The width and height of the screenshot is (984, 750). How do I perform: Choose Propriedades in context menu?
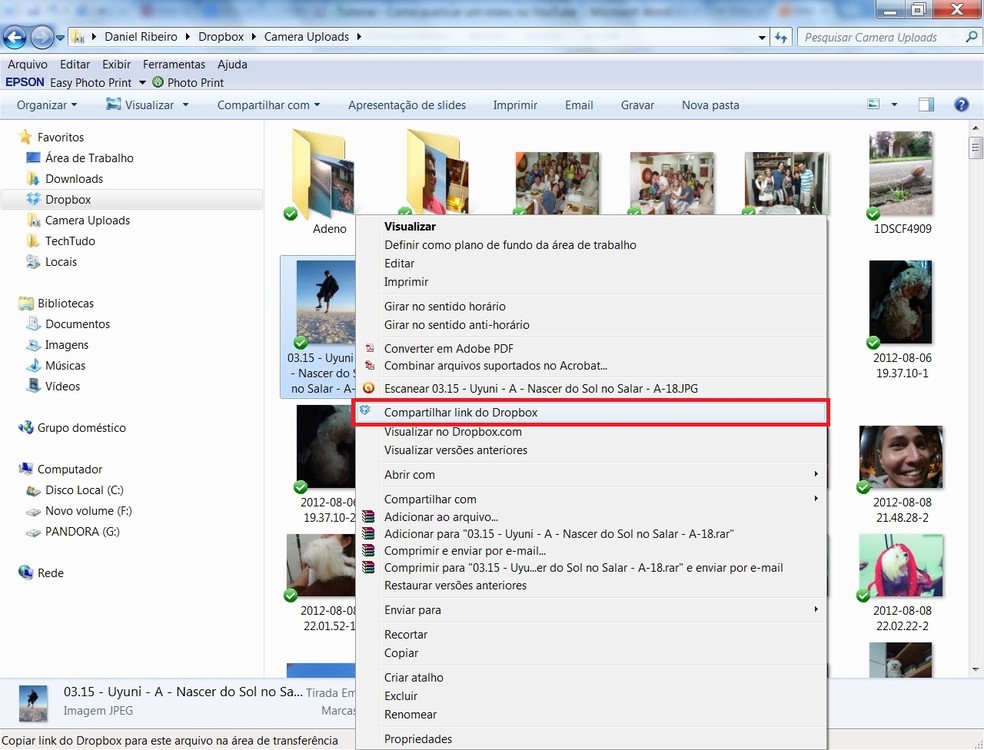(x=418, y=739)
